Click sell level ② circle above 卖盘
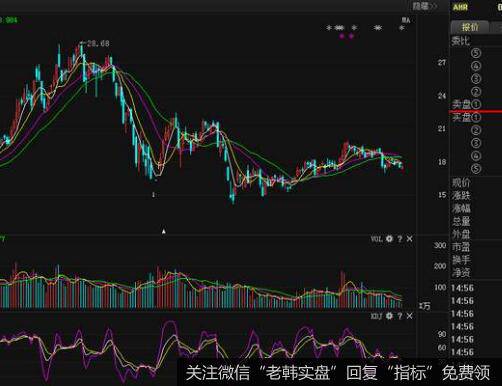 (x=476, y=92)
